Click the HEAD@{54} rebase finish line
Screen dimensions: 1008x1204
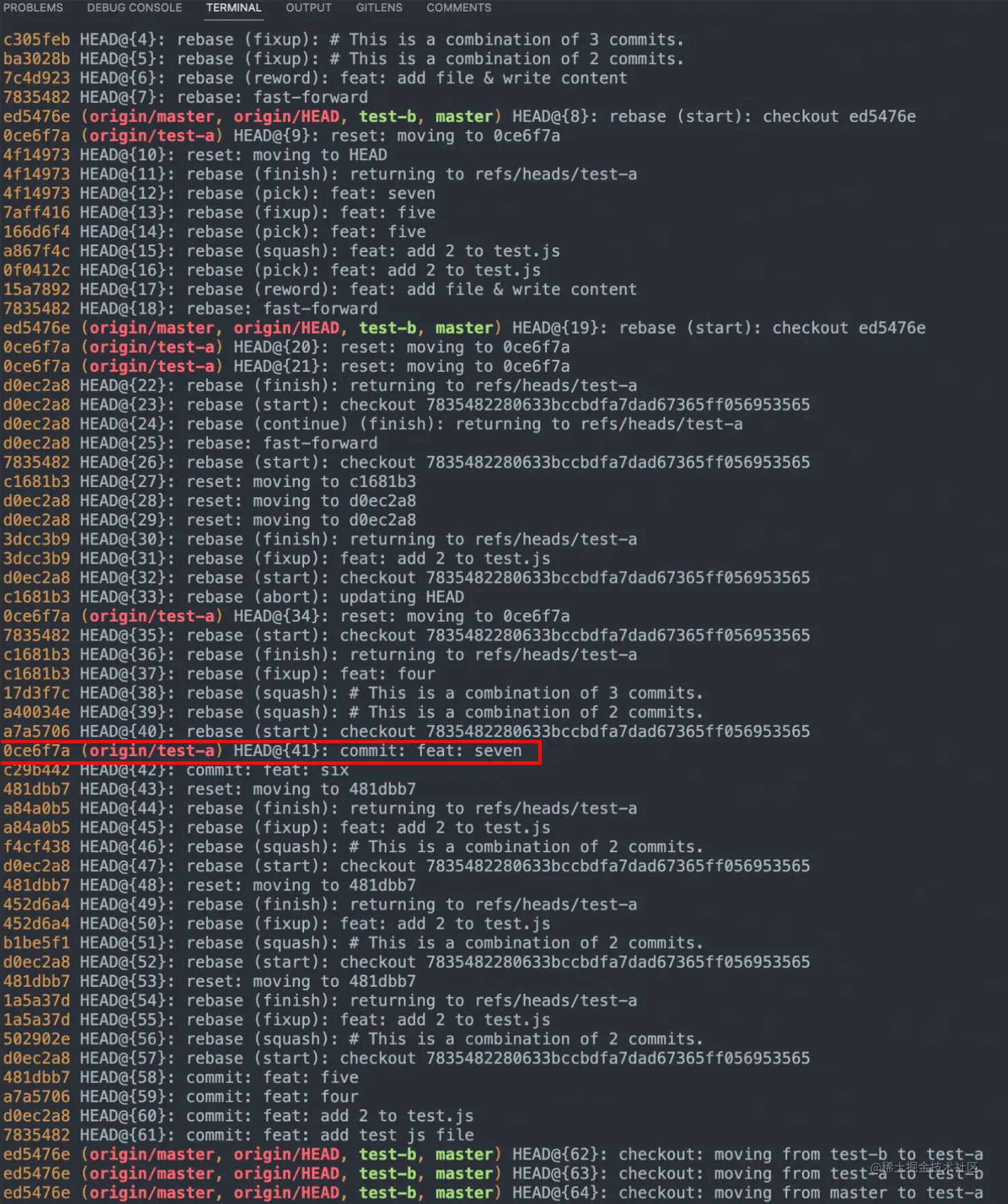(x=320, y=1001)
